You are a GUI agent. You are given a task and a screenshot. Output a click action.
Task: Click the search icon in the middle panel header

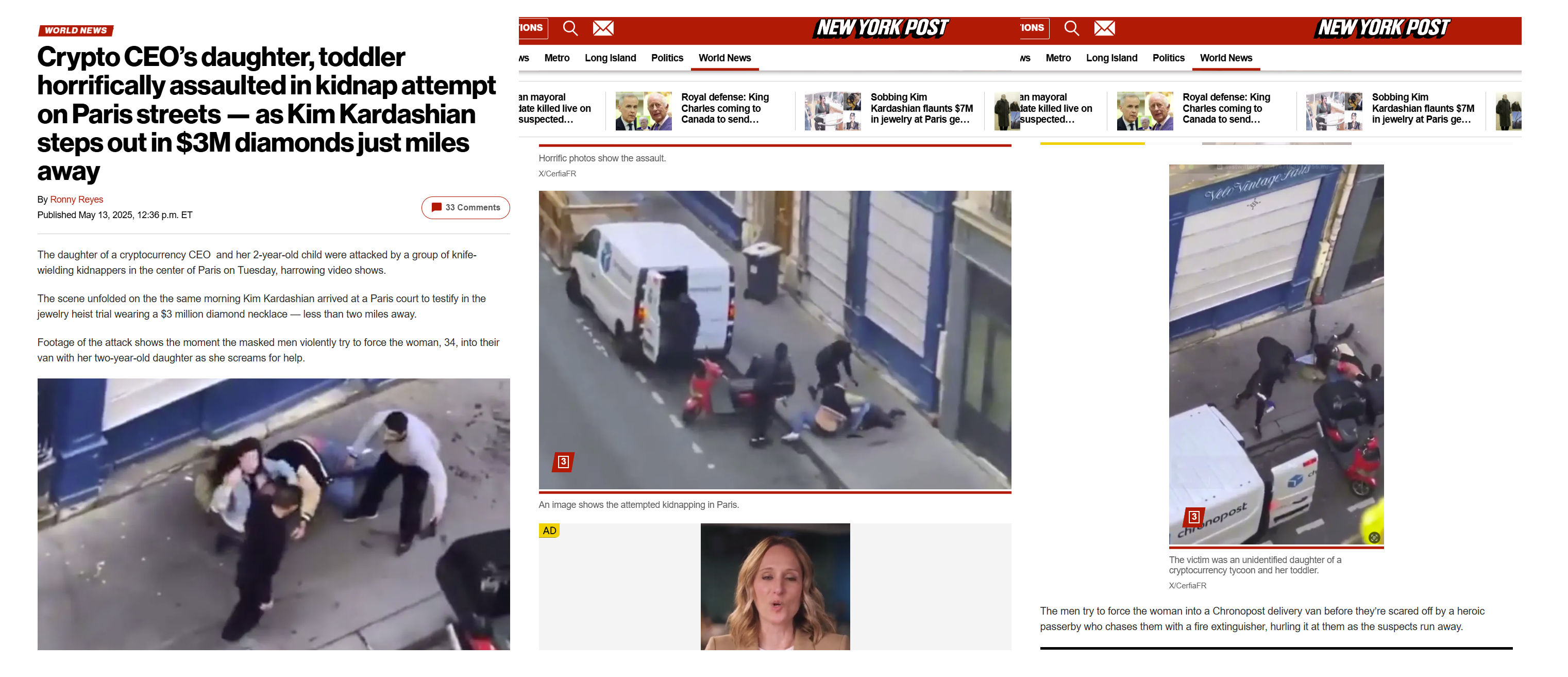[x=570, y=28]
